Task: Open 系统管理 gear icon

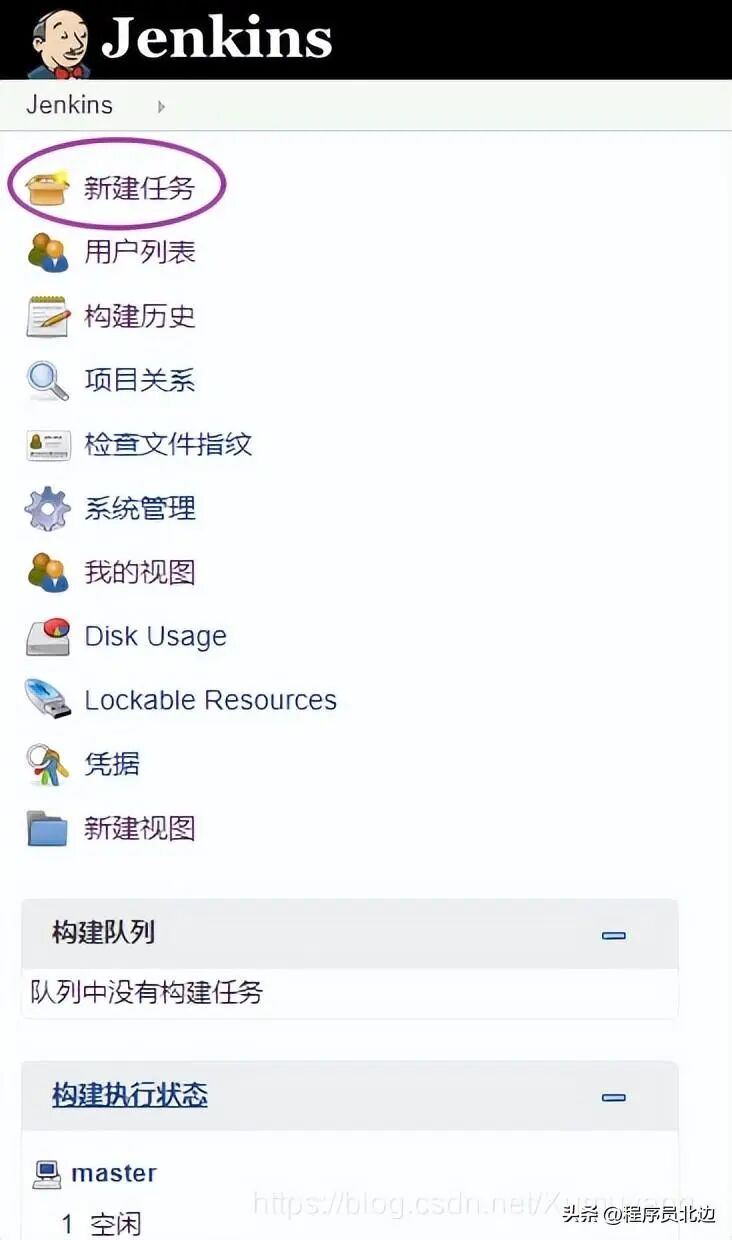Action: coord(47,509)
